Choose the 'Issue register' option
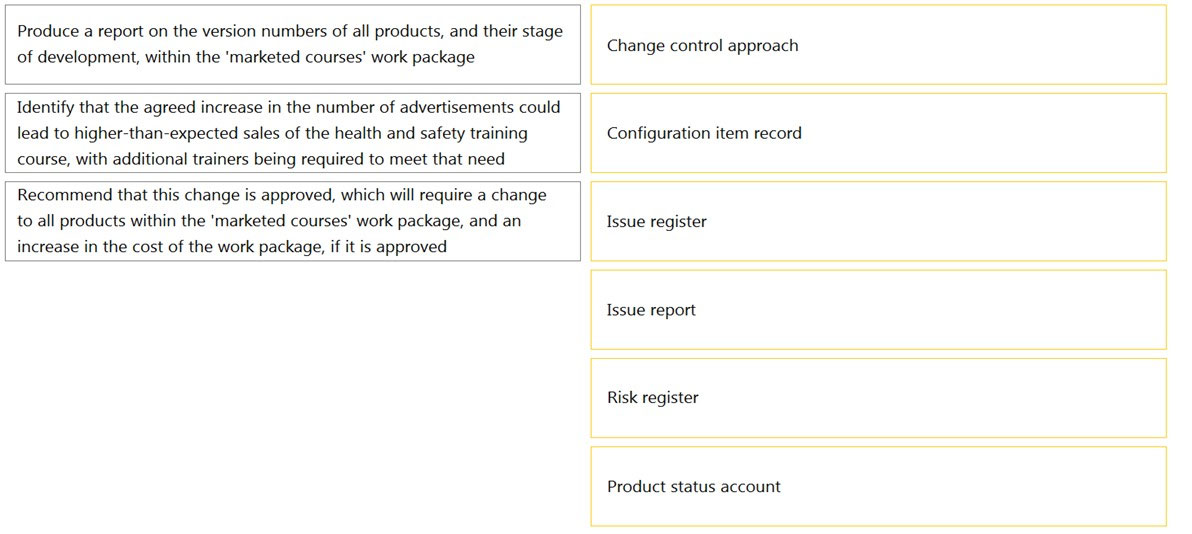This screenshot has width=1192, height=534. [878, 221]
